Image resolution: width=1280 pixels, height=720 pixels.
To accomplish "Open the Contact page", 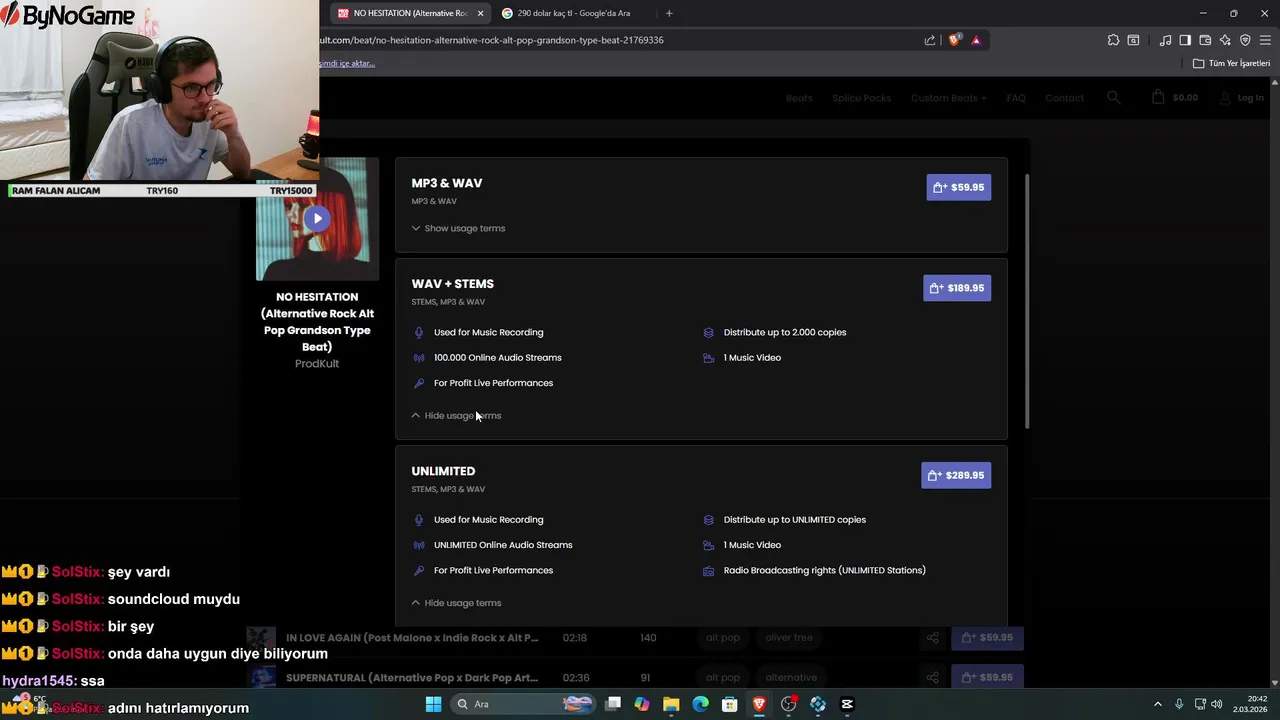I will pyautogui.click(x=1064, y=98).
